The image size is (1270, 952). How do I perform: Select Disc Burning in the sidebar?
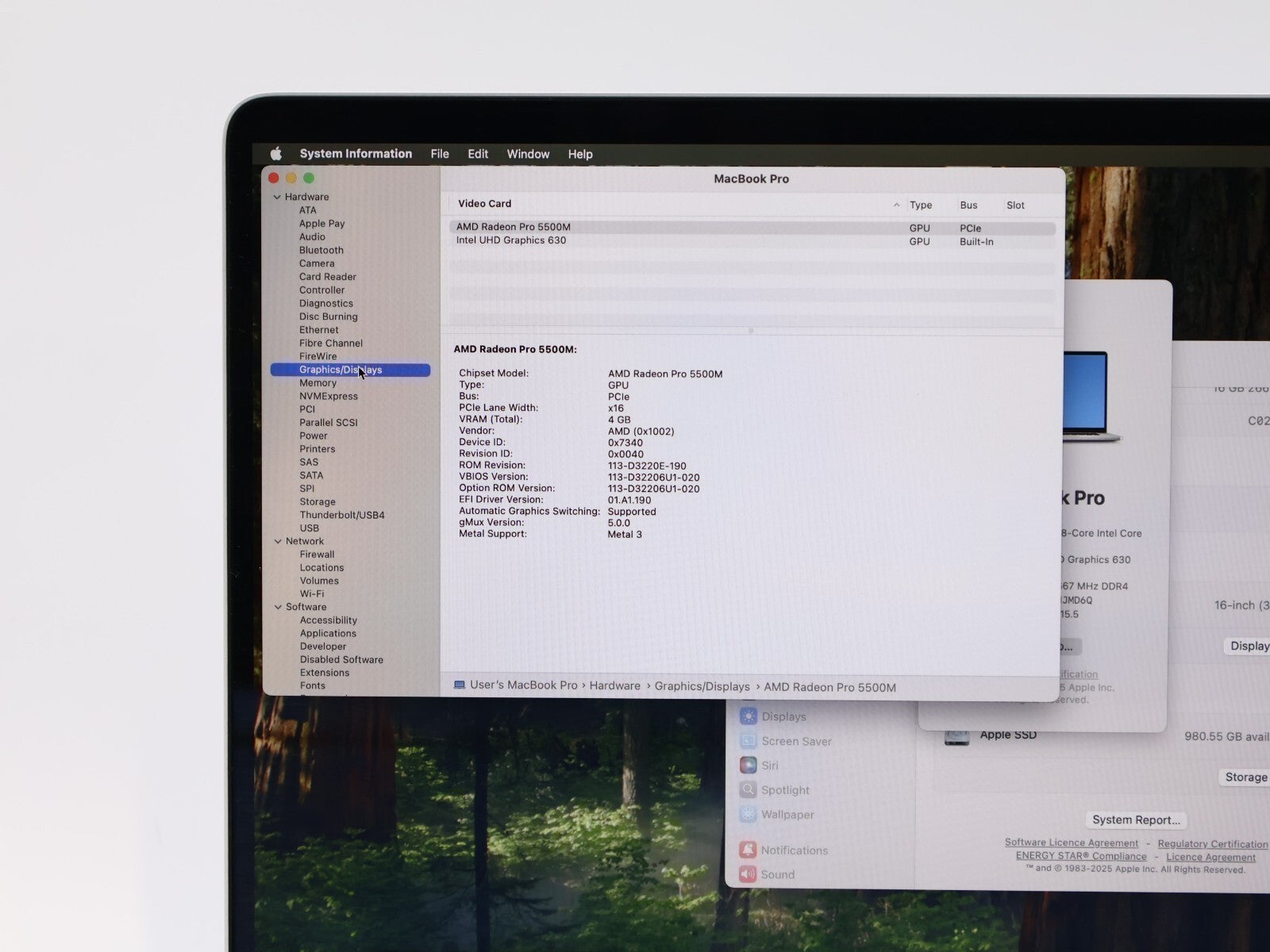click(328, 317)
